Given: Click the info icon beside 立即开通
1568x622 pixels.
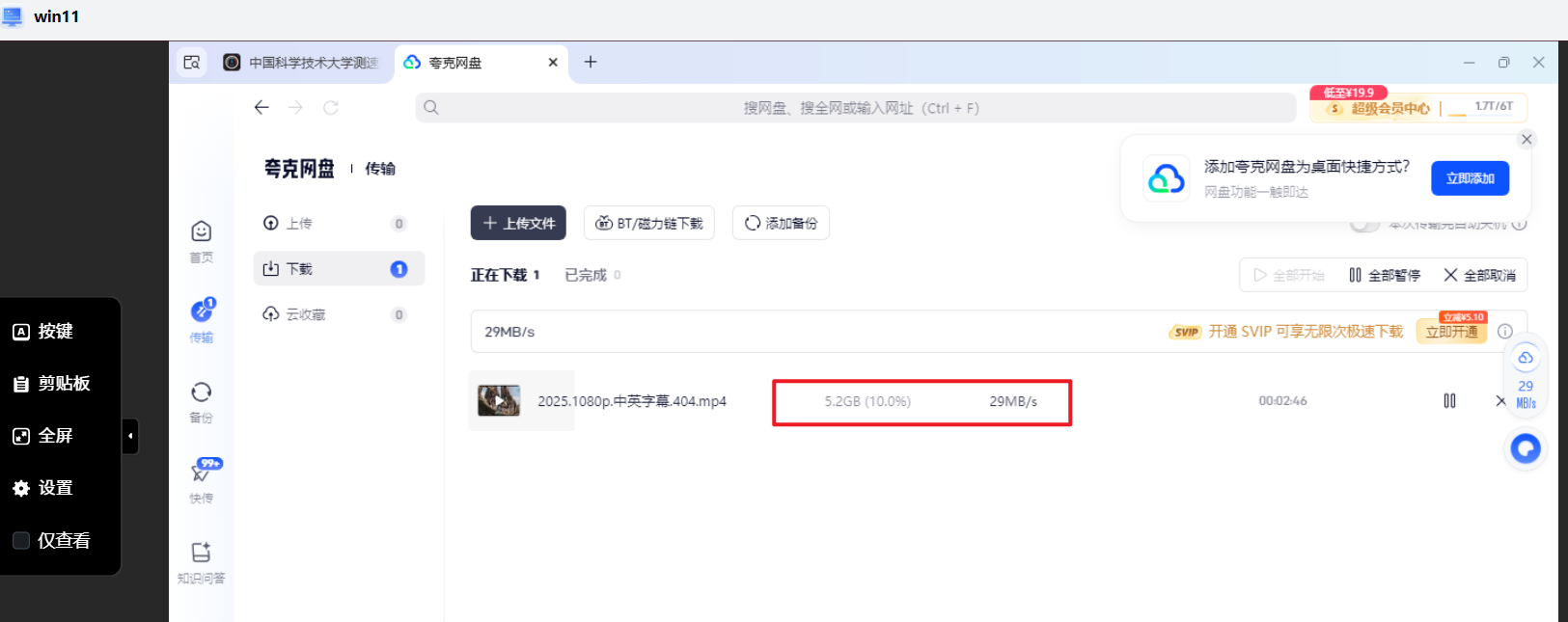Looking at the screenshot, I should [x=1505, y=331].
